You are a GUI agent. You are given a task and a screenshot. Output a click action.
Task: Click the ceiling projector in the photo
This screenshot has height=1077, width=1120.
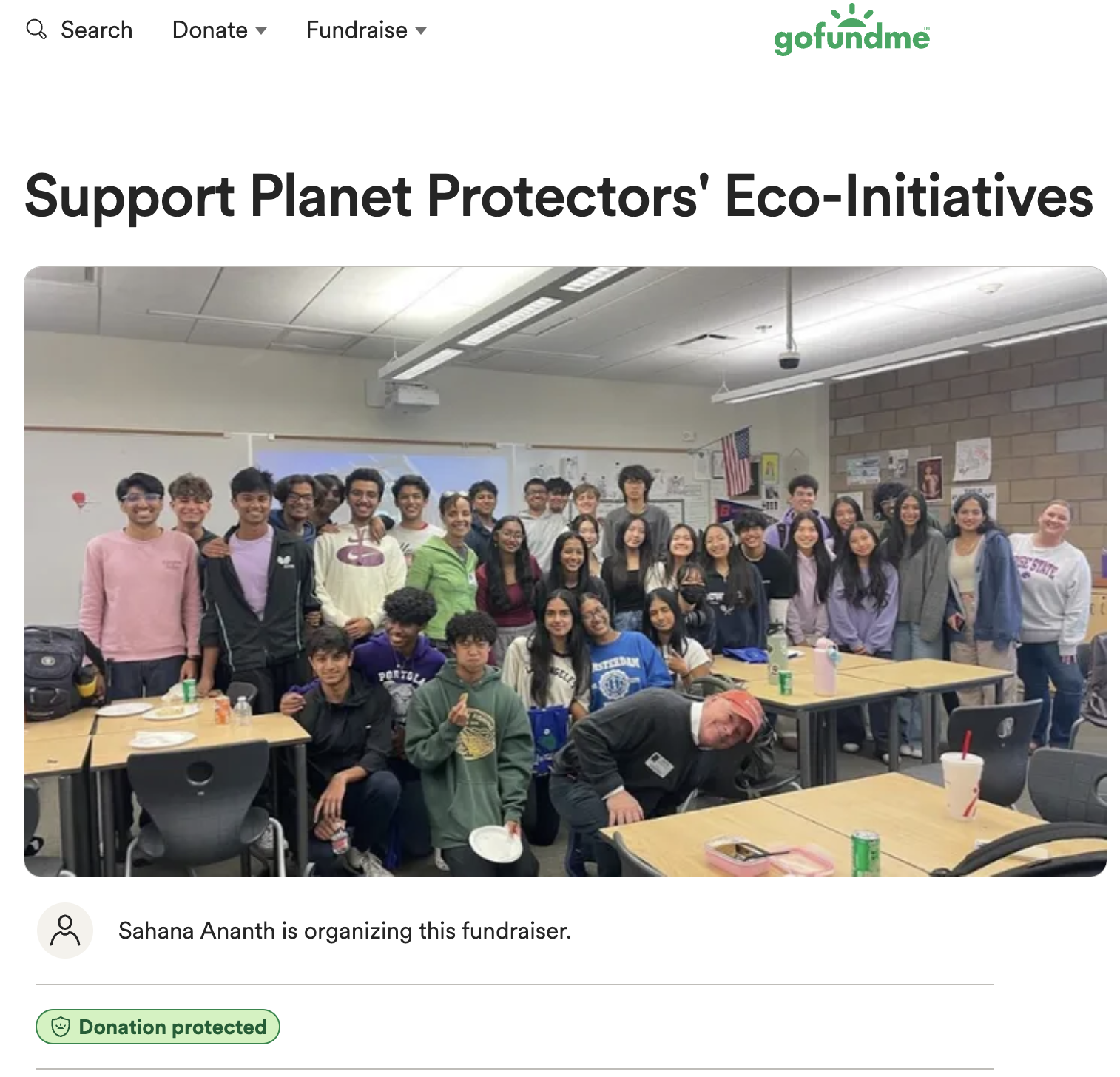pos(409,395)
